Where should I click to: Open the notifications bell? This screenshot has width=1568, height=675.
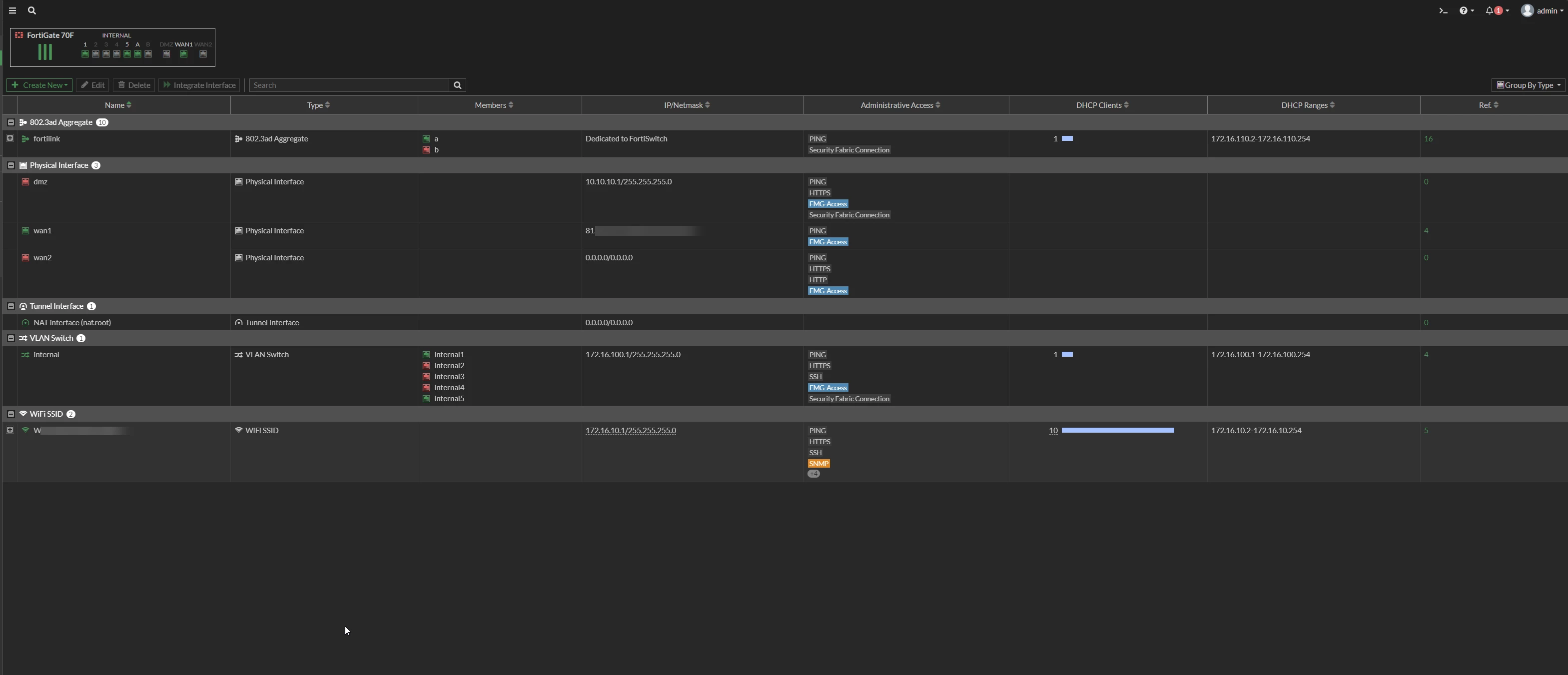point(1497,10)
